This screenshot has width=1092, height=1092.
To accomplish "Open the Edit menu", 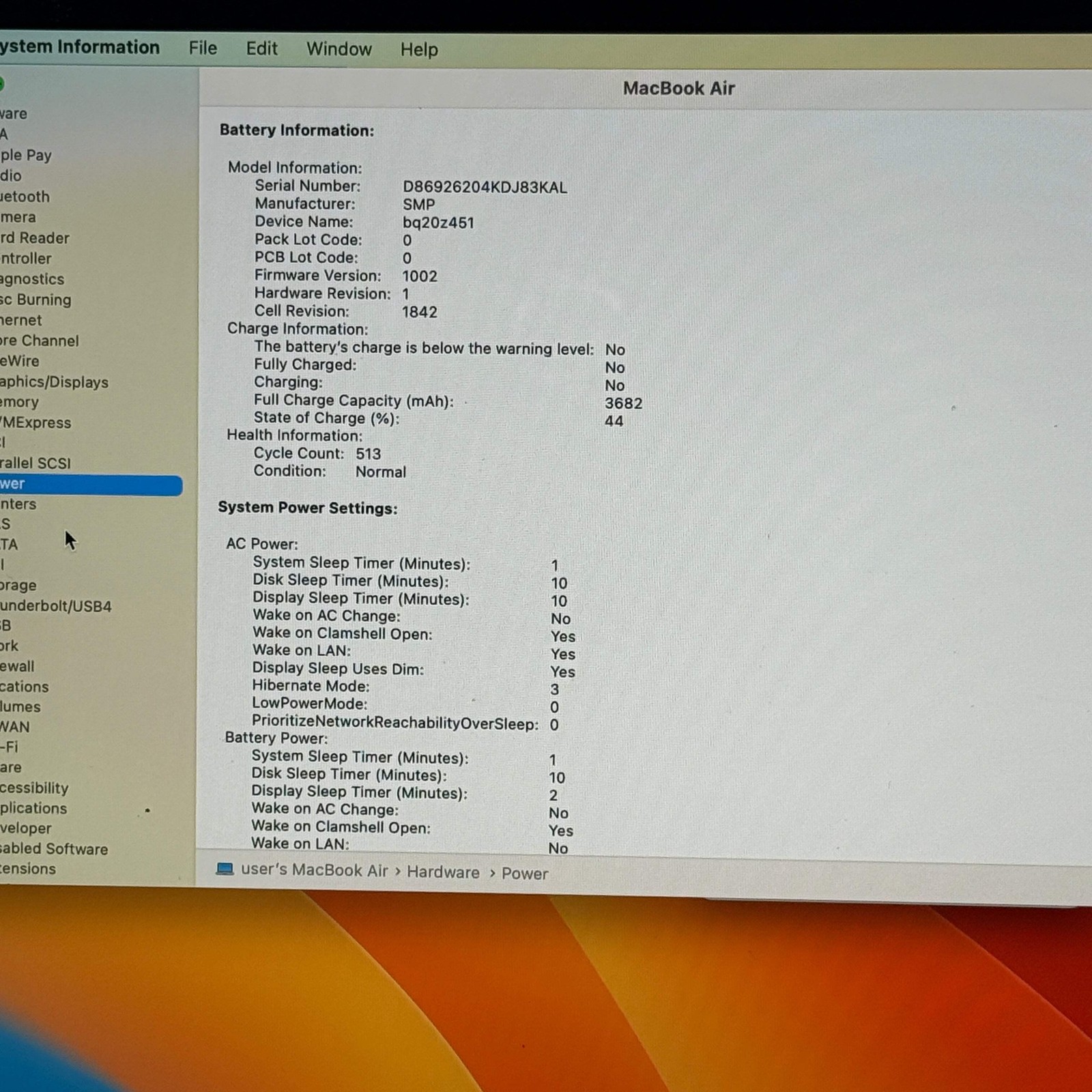I will pyautogui.click(x=261, y=49).
